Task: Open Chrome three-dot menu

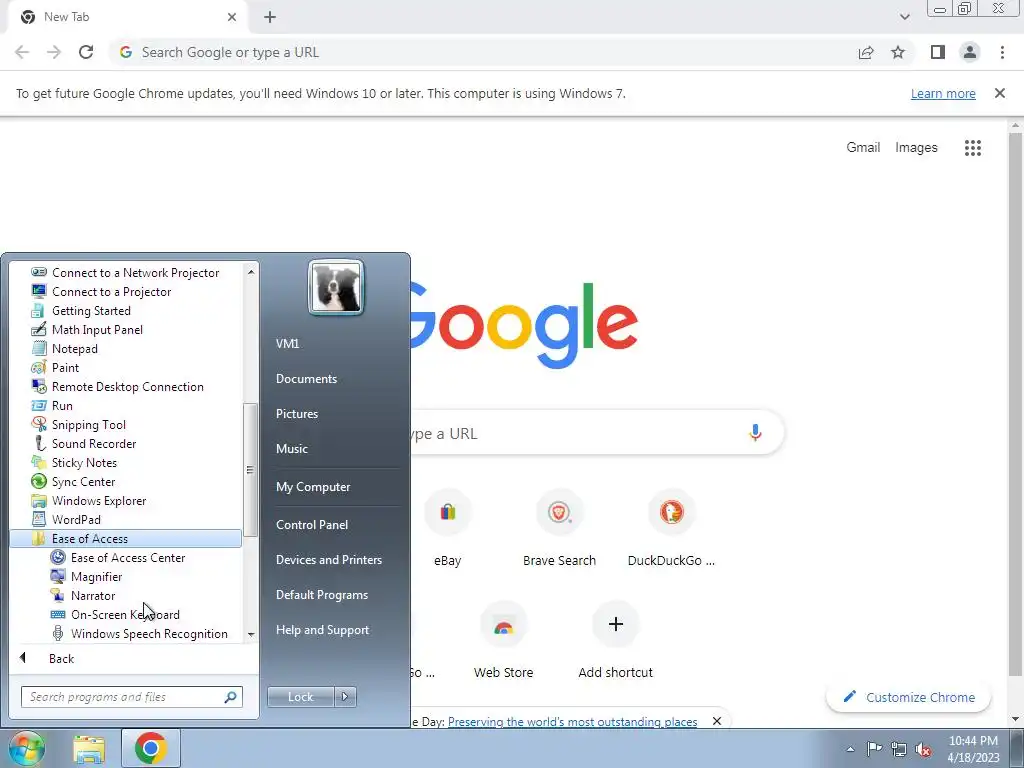Action: [x=1002, y=52]
